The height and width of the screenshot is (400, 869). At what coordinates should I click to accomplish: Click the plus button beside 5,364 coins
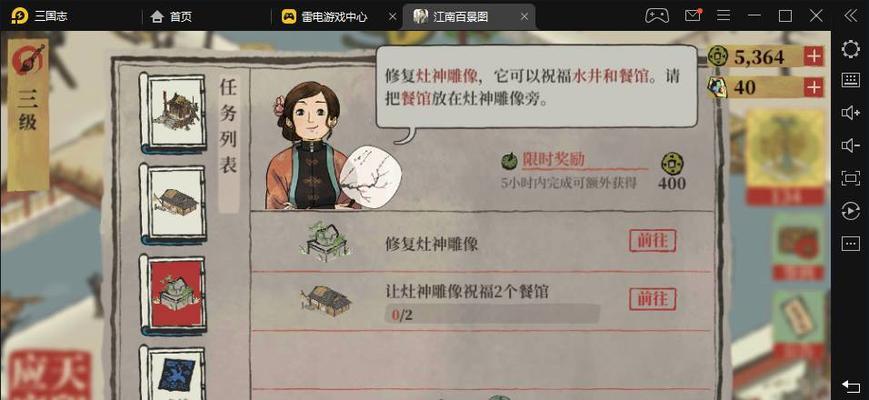[x=814, y=57]
